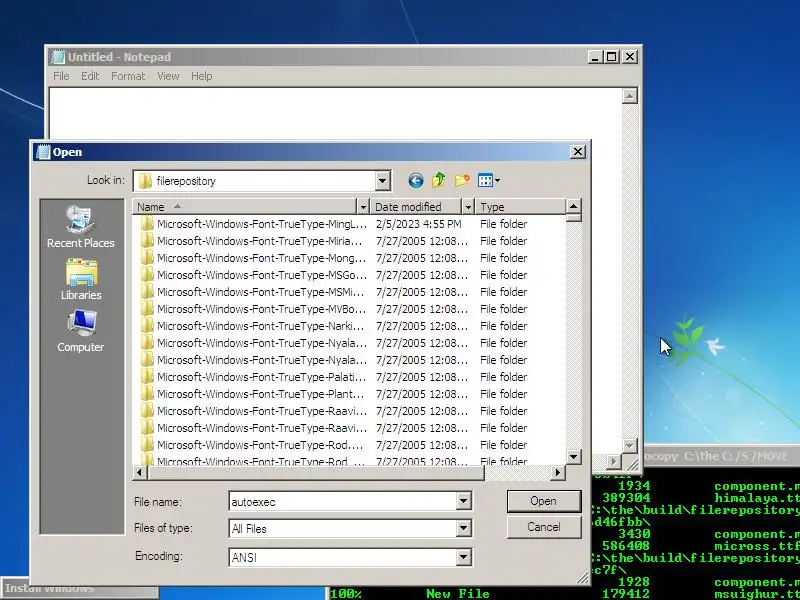This screenshot has width=800, height=600.
Task: Go up one folder level
Action: pyautogui.click(x=439, y=180)
